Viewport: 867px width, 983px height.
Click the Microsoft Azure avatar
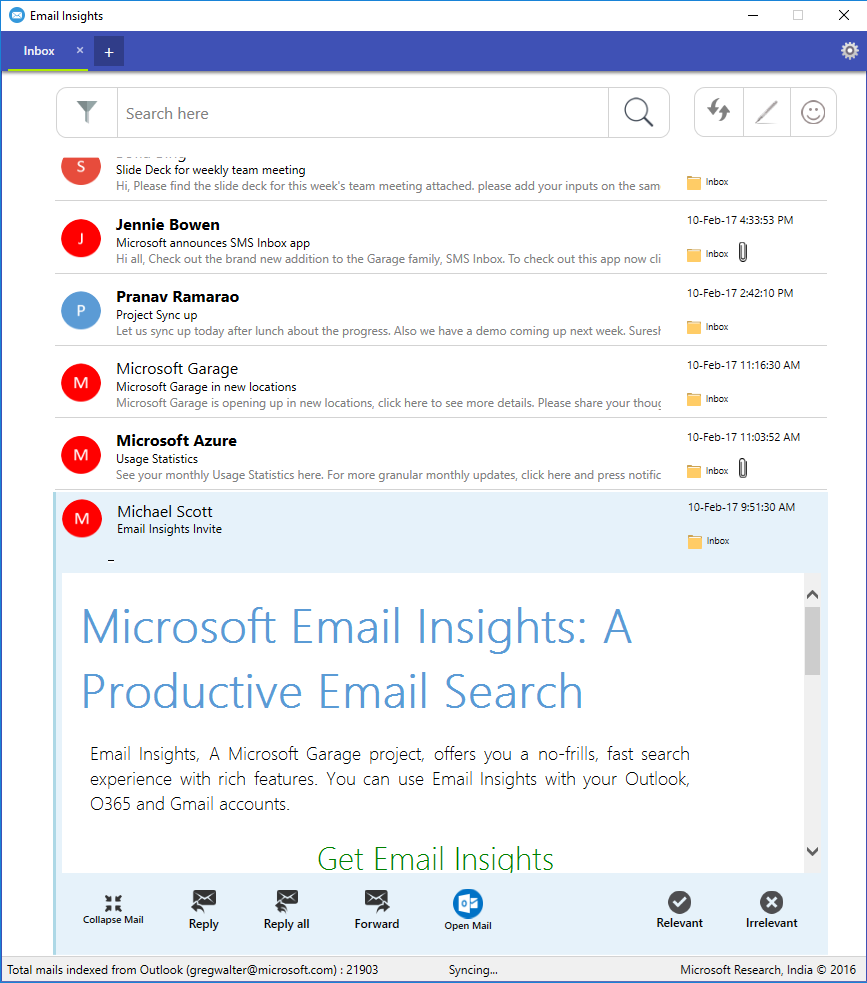(x=81, y=455)
